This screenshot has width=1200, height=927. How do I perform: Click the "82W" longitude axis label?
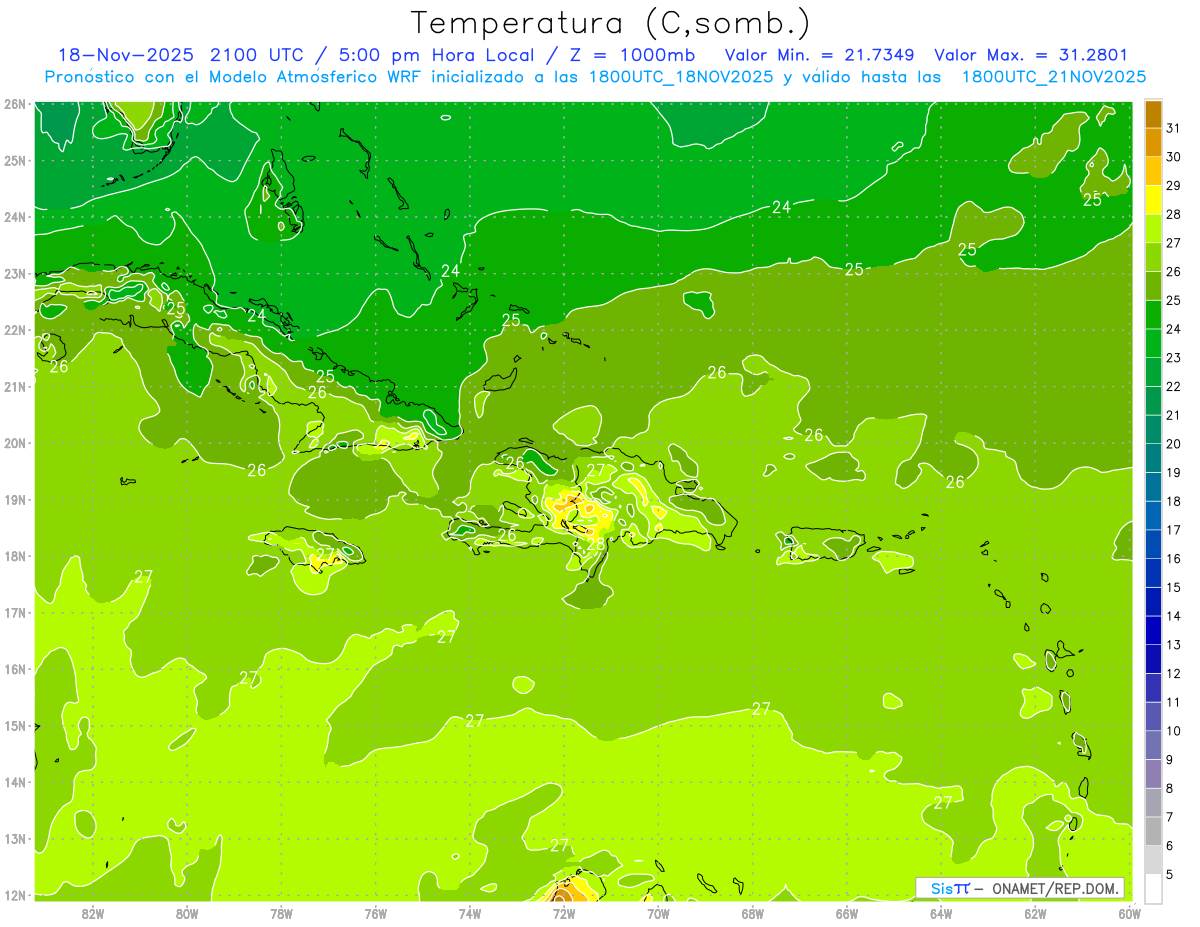93,912
